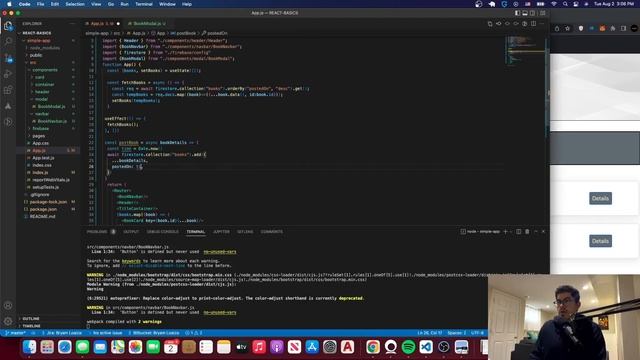Toggle secondary sidebar layout button
Viewport: 640px width, 360px height.
pyautogui.click(x=533, y=13)
